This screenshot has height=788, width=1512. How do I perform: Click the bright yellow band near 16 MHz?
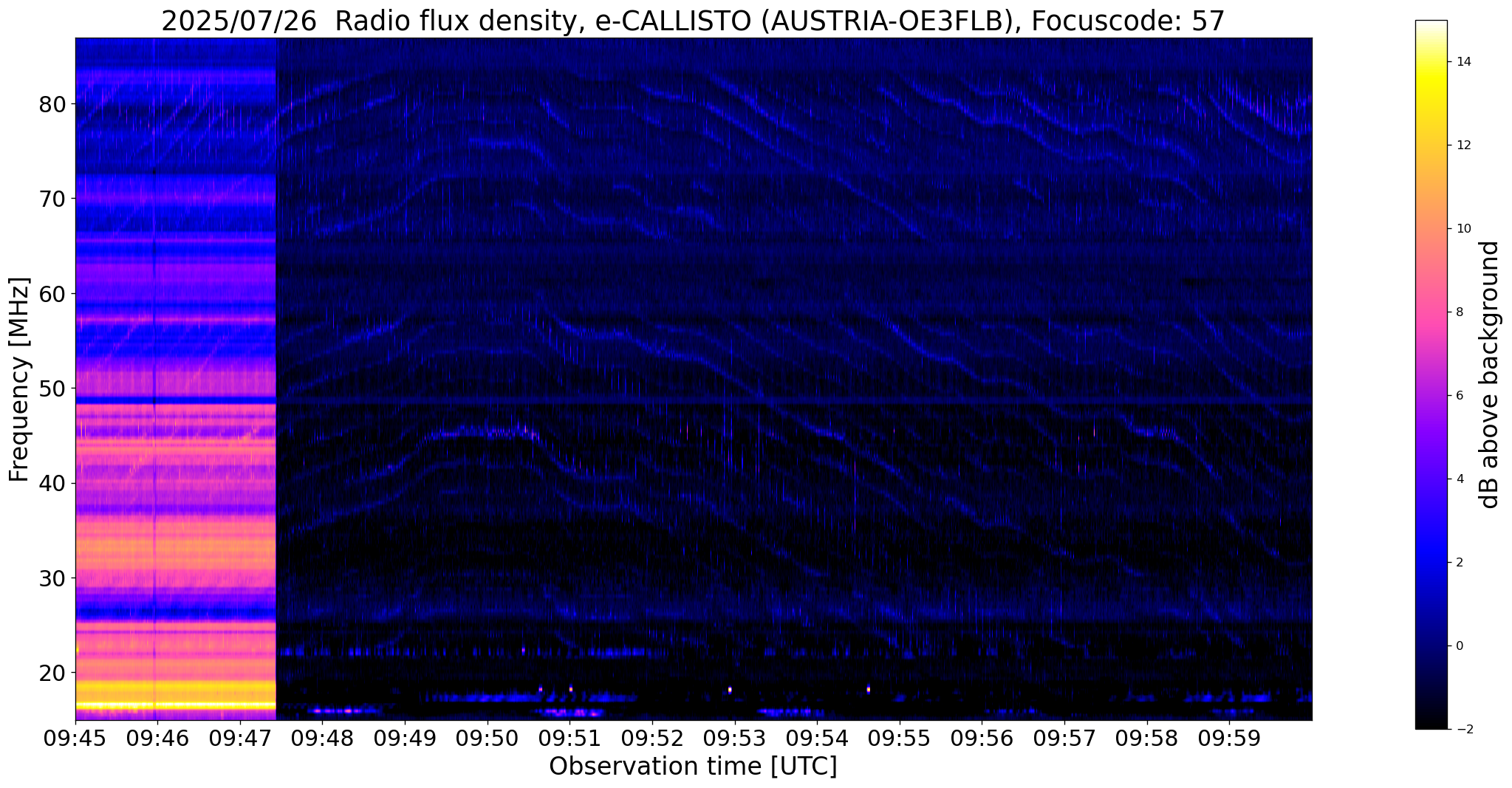click(x=176, y=706)
